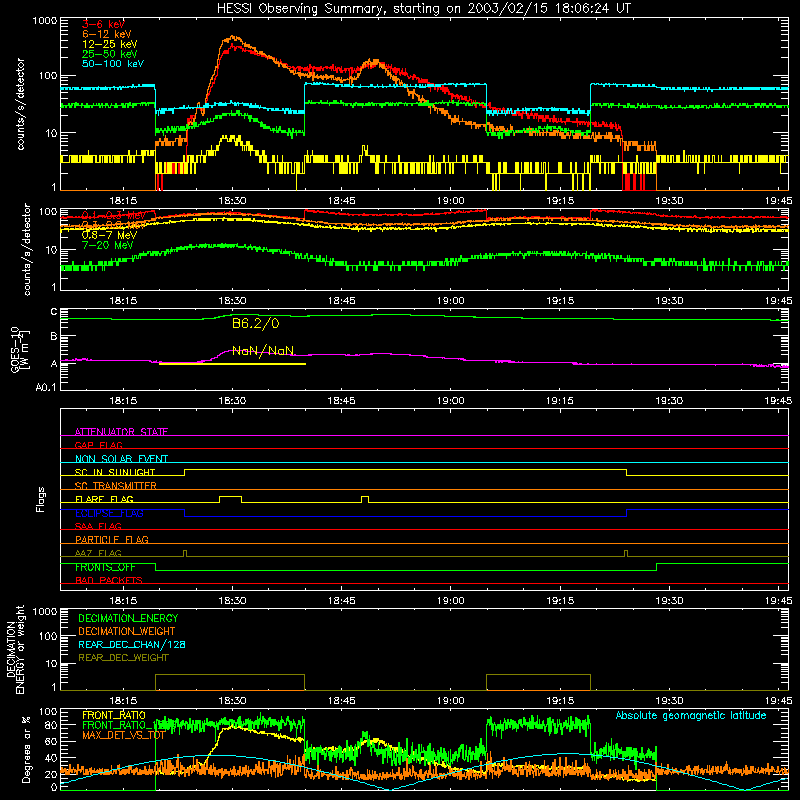Viewport: 800px width, 800px height.
Task: Click the Flags axis label
Action: click(41, 499)
